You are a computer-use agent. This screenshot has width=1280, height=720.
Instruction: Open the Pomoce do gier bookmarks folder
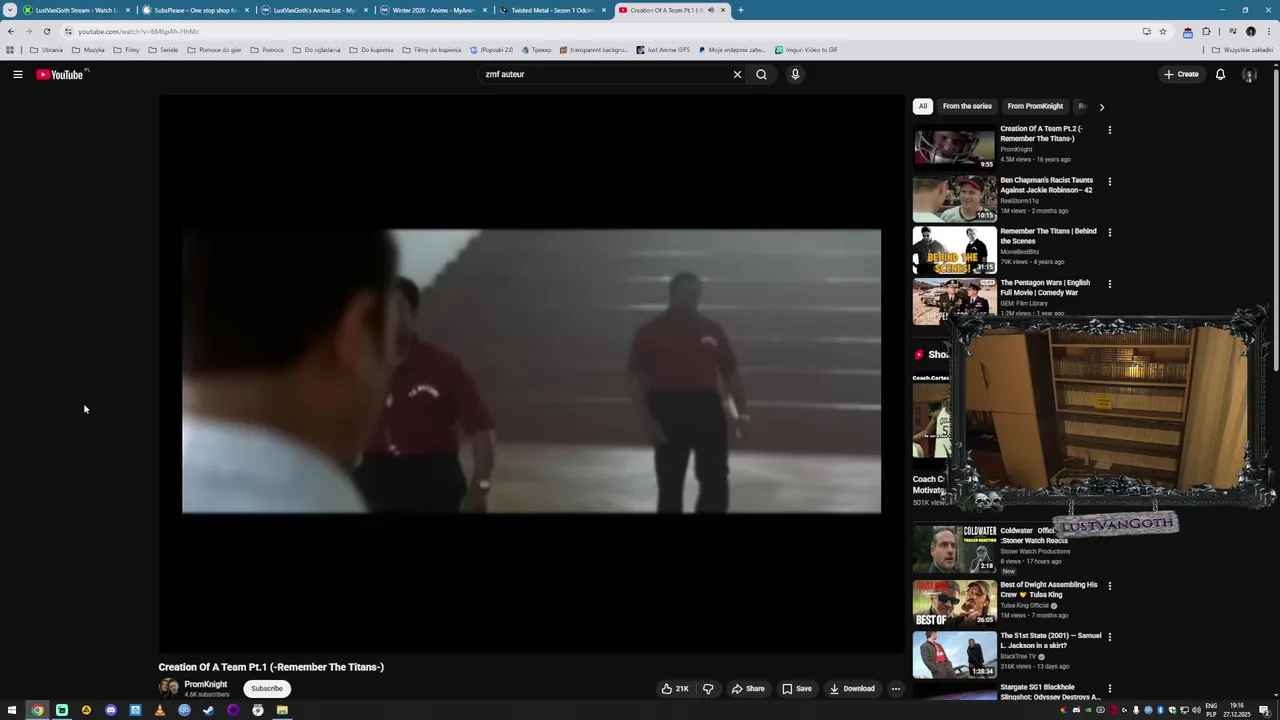click(214, 50)
